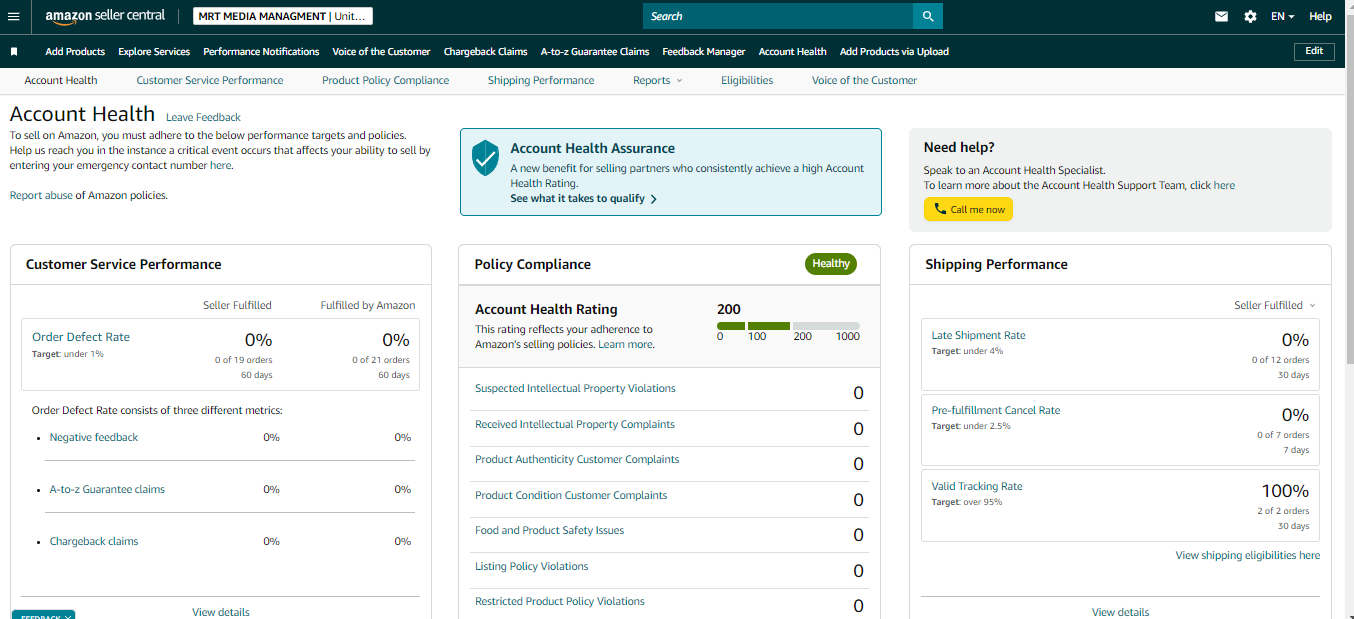Click the bookmark flag icon

pyautogui.click(x=14, y=51)
